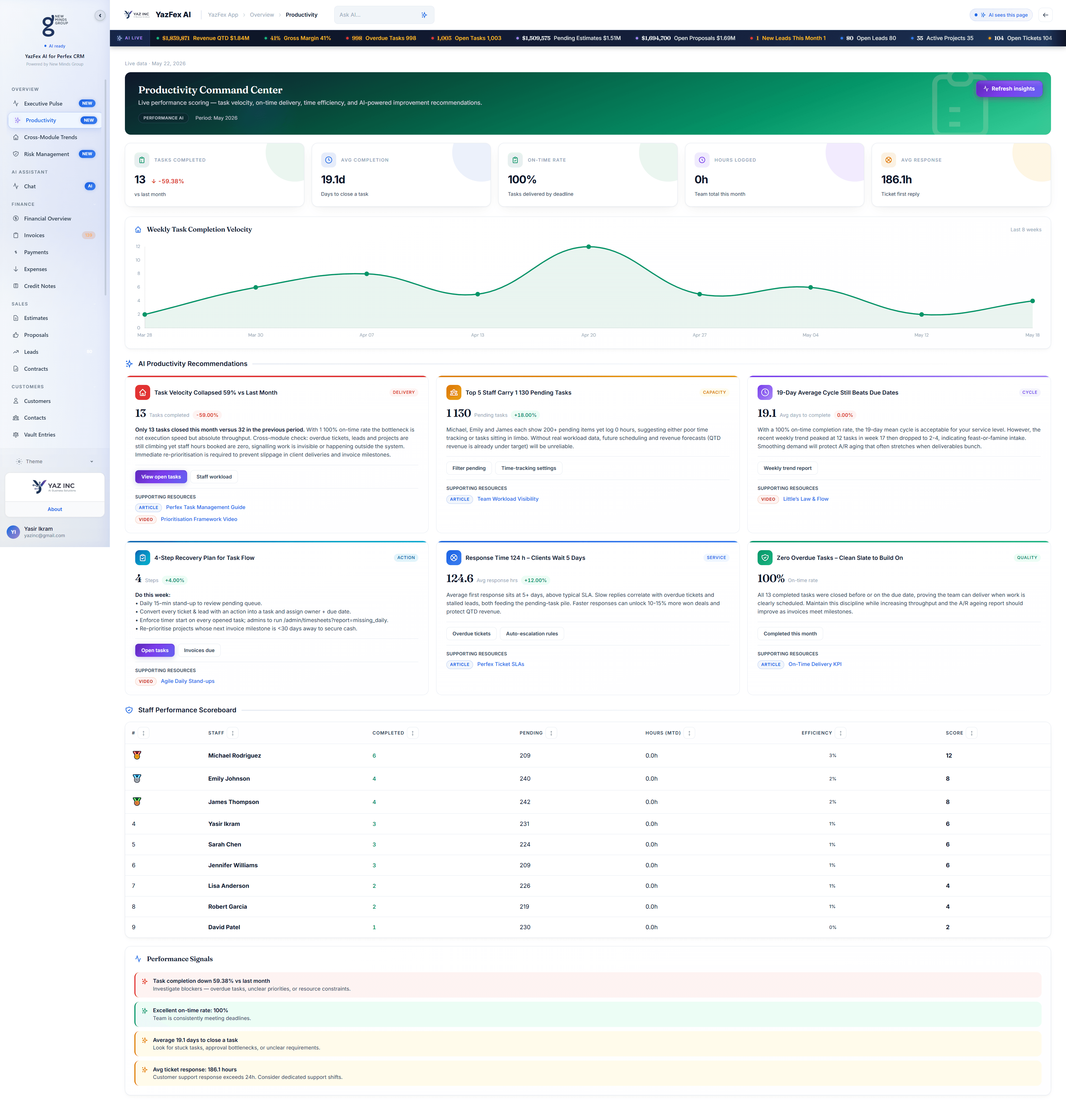The height and width of the screenshot is (1120, 1066).
Task: Click the Staff Performance Scoreboard shield icon
Action: pyautogui.click(x=129, y=710)
